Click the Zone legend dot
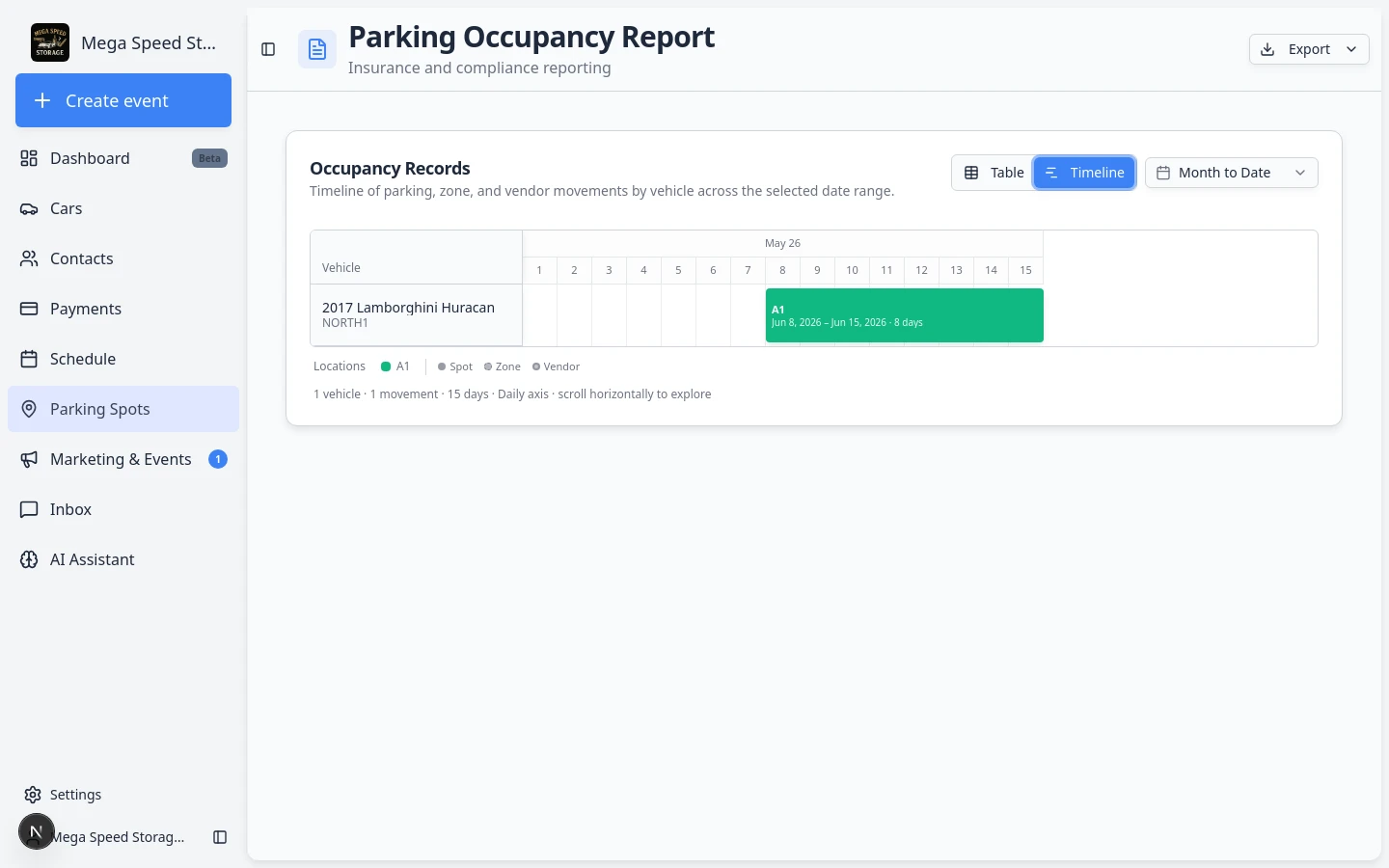1389x868 pixels. 488,366
